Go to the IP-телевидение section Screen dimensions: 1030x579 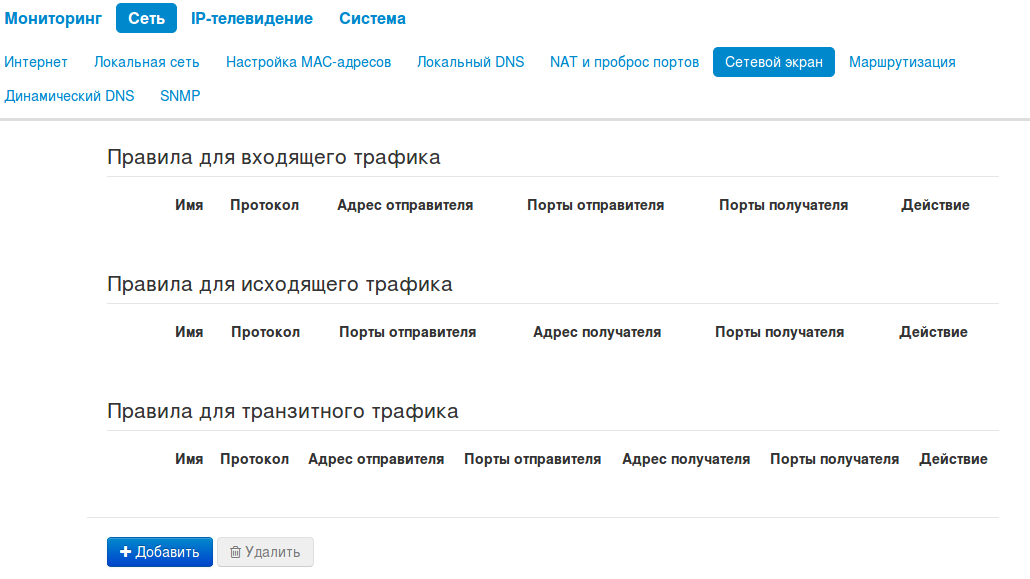pos(252,19)
